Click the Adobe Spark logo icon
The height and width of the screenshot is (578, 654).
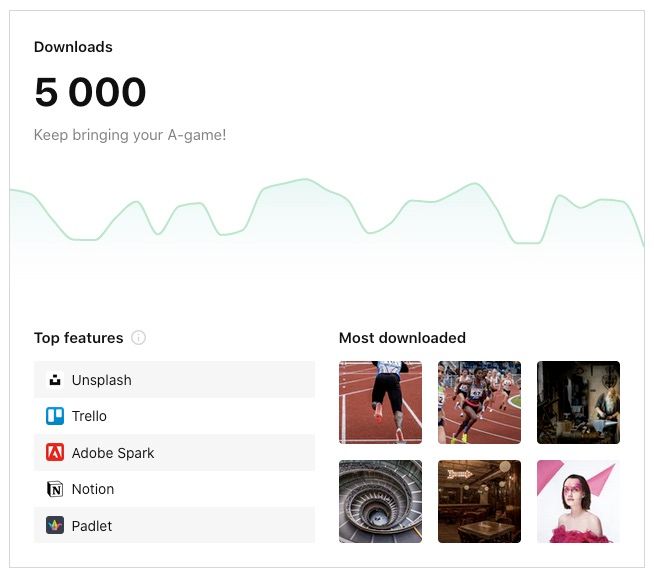click(55, 453)
